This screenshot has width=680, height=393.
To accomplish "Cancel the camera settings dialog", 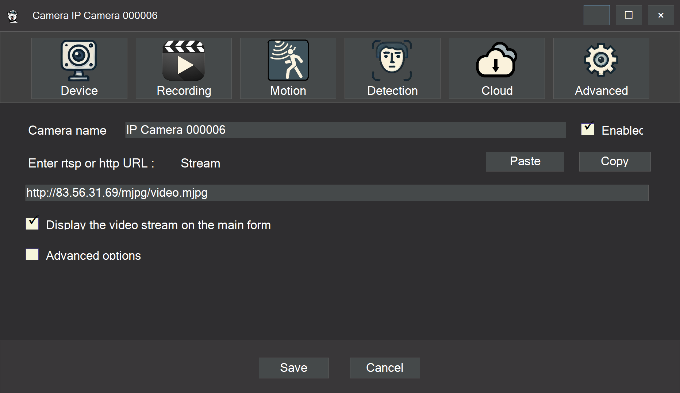I will click(385, 368).
